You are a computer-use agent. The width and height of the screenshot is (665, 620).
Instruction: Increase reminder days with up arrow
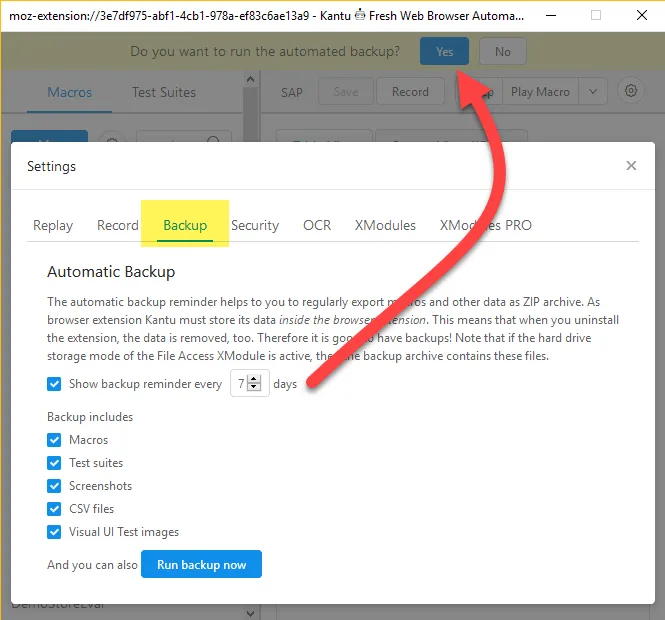tap(254, 379)
